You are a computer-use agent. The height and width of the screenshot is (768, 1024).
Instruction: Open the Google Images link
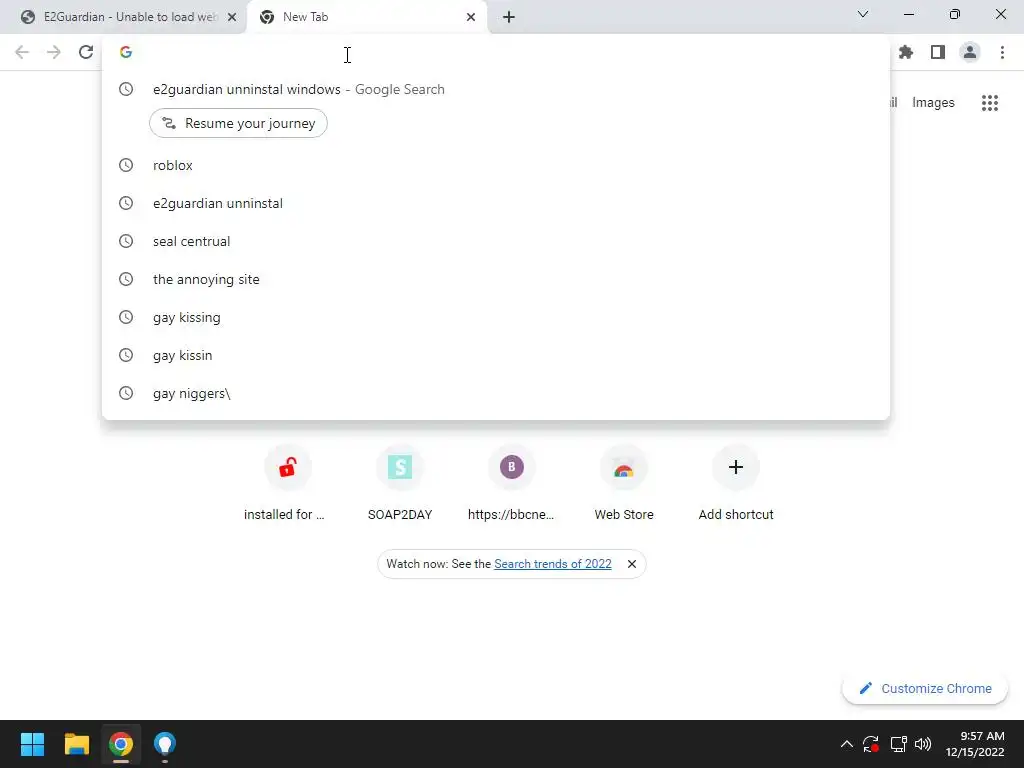(933, 103)
